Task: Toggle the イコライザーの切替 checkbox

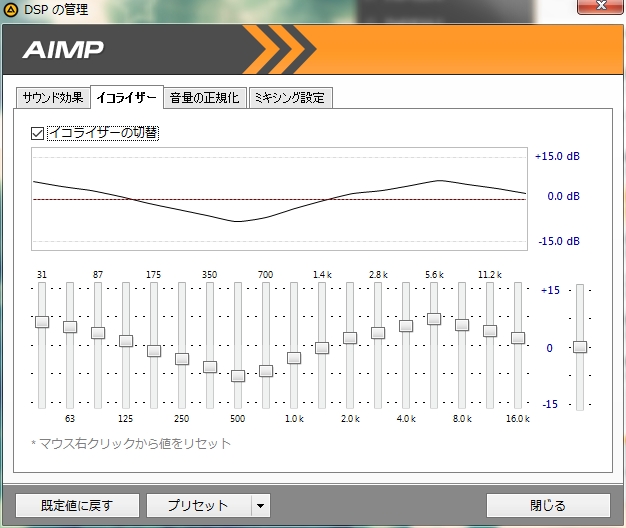Action: (x=37, y=133)
